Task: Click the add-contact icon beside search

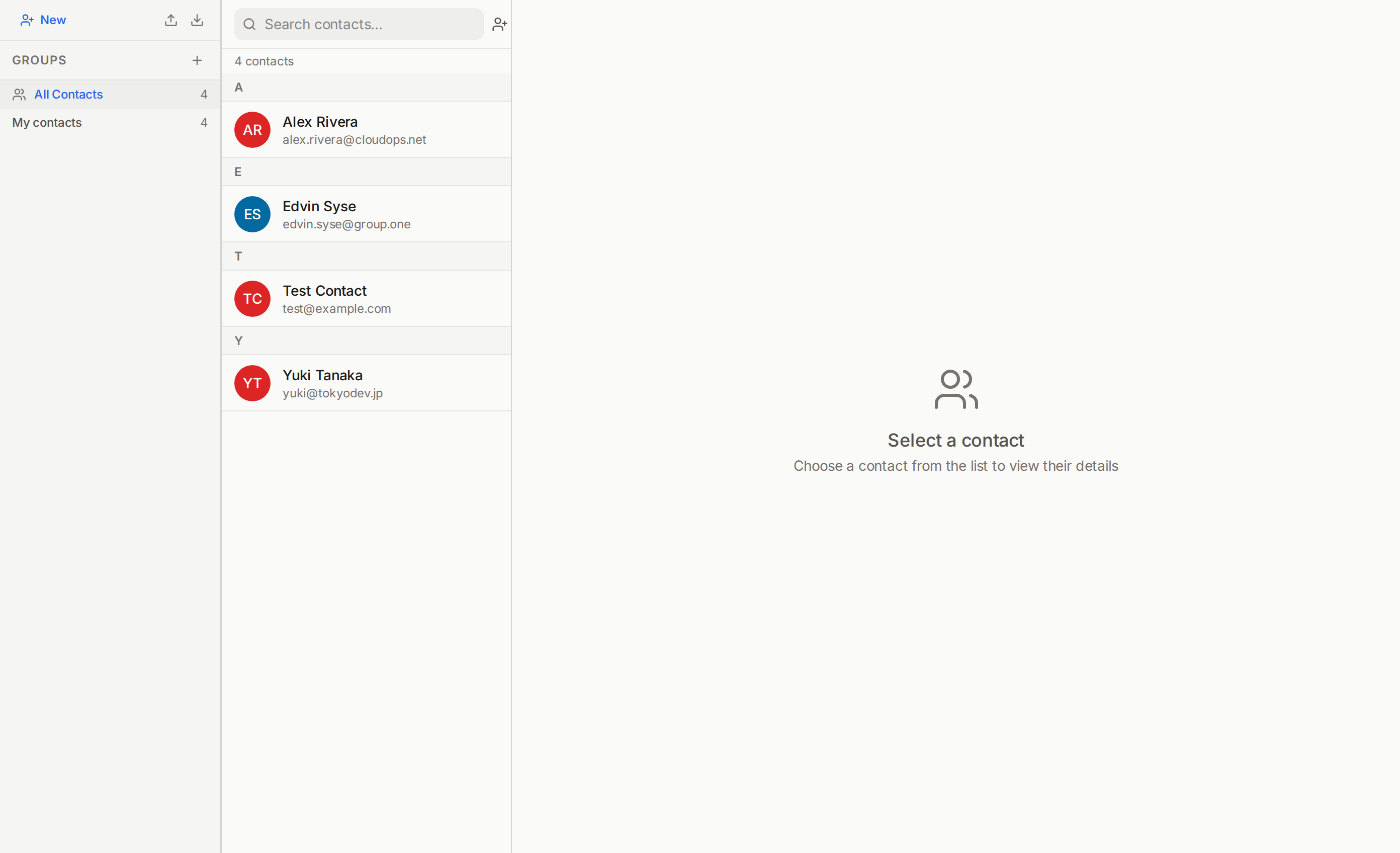Action: (499, 25)
